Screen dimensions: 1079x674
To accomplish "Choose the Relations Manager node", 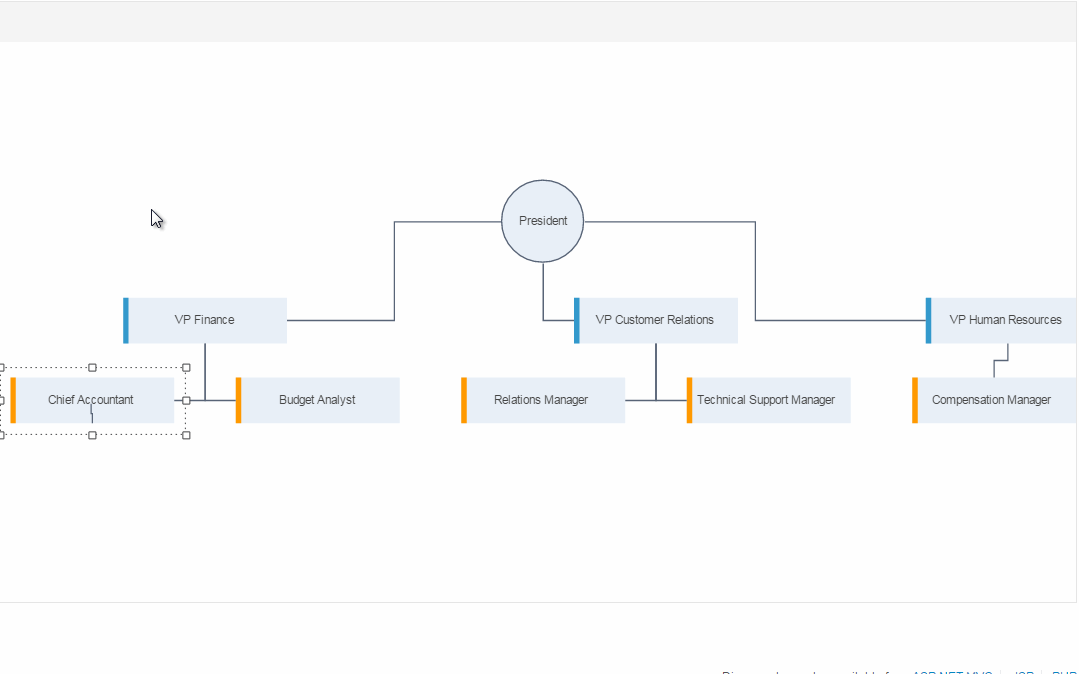I will (542, 400).
